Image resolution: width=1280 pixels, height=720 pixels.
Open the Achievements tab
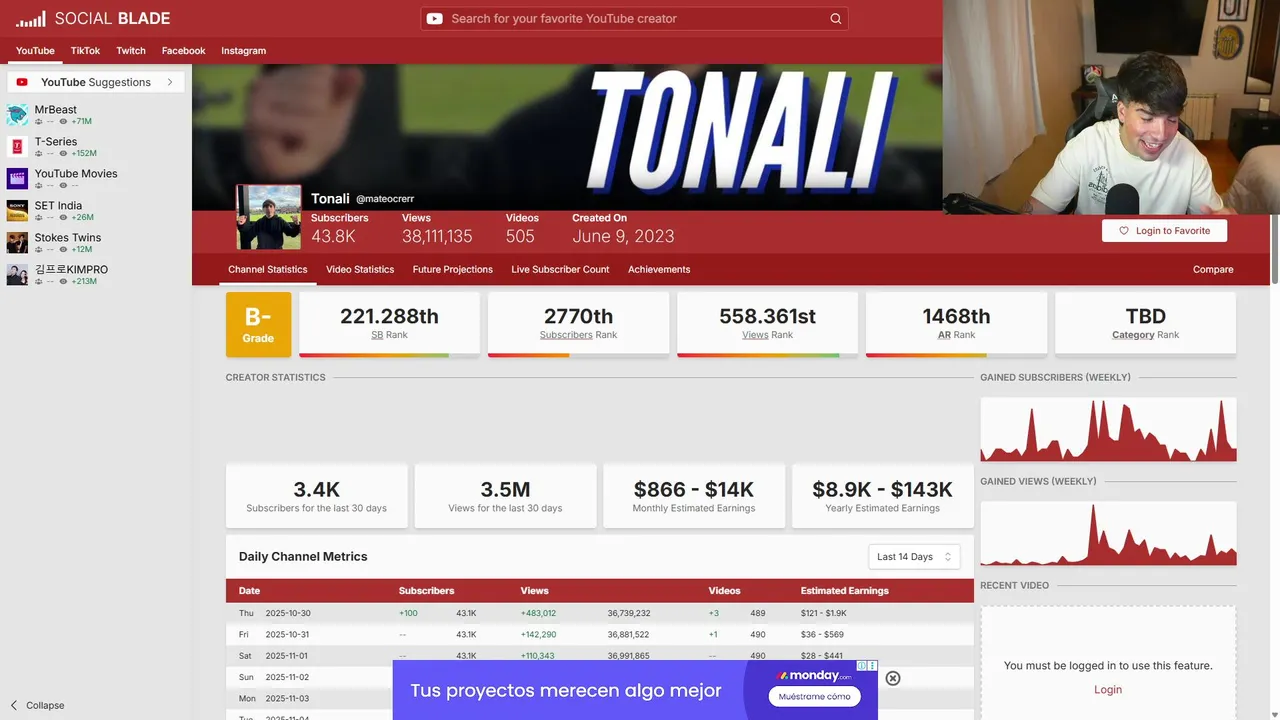[x=659, y=270]
